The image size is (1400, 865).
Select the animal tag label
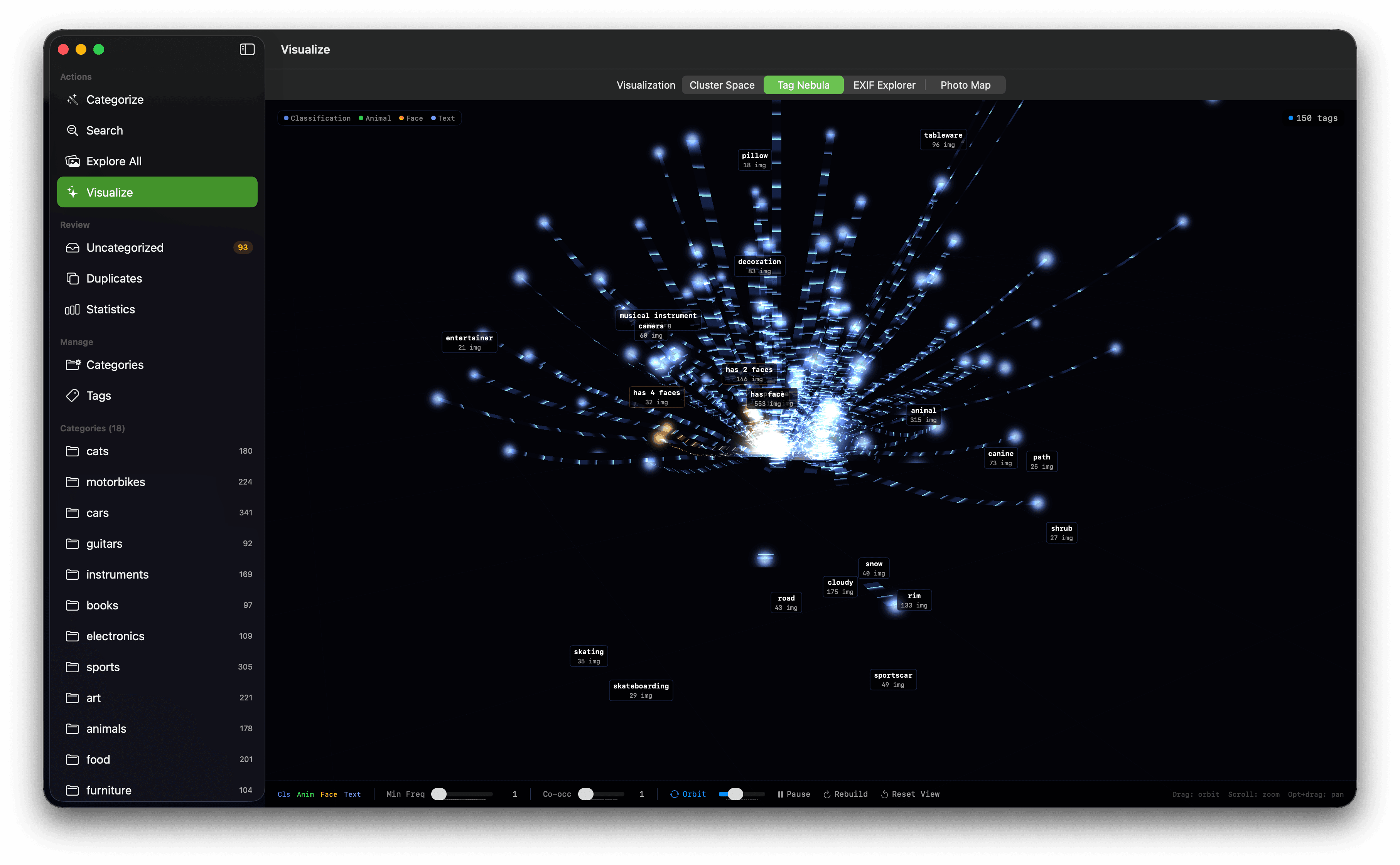coord(923,415)
